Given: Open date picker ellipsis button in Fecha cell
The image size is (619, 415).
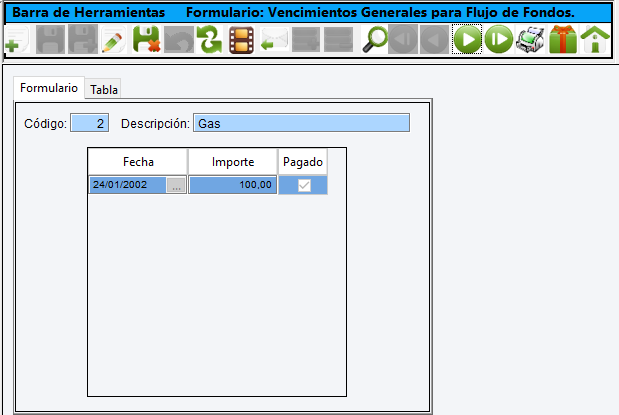Looking at the screenshot, I should (x=176, y=185).
